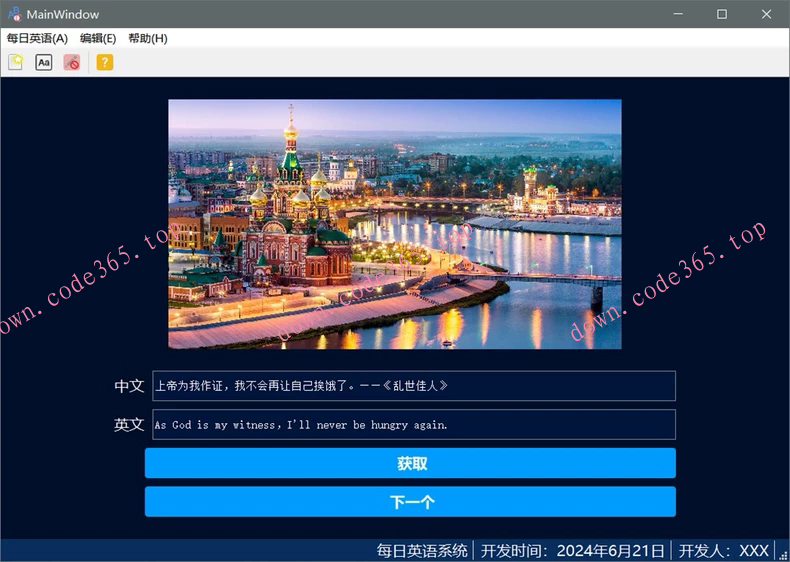Click the app icon in title bar
This screenshot has width=790, height=562.
[x=14, y=14]
